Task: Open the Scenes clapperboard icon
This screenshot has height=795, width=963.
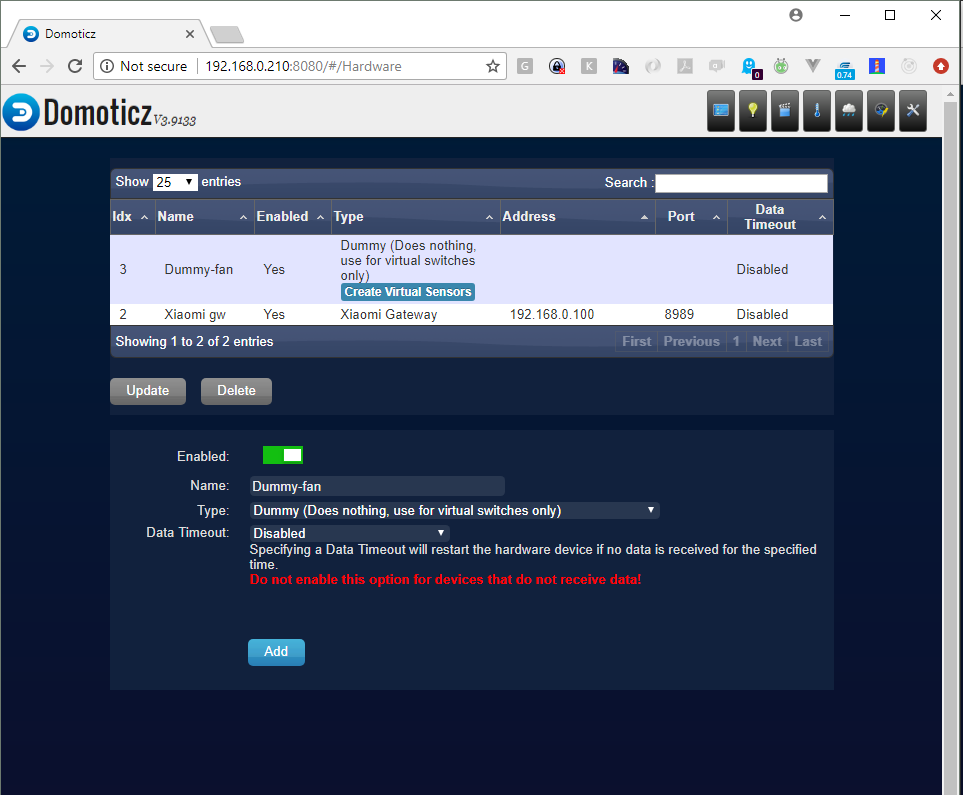Action: (x=784, y=111)
